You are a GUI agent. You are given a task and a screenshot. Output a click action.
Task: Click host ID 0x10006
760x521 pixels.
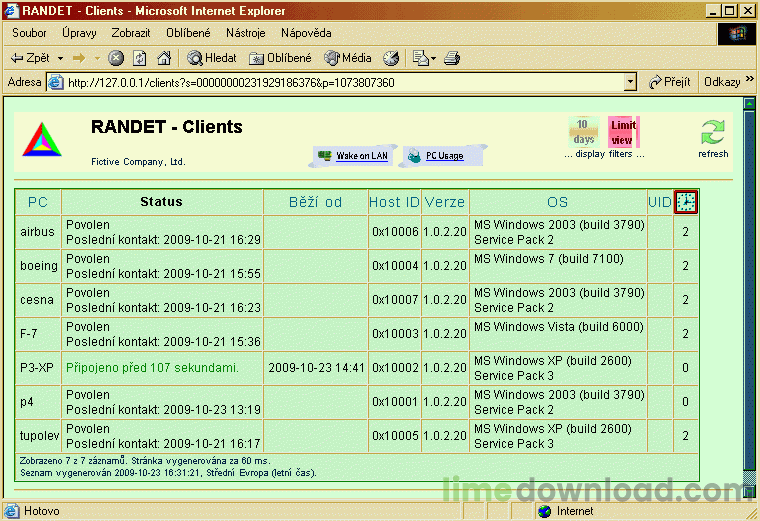pos(395,232)
